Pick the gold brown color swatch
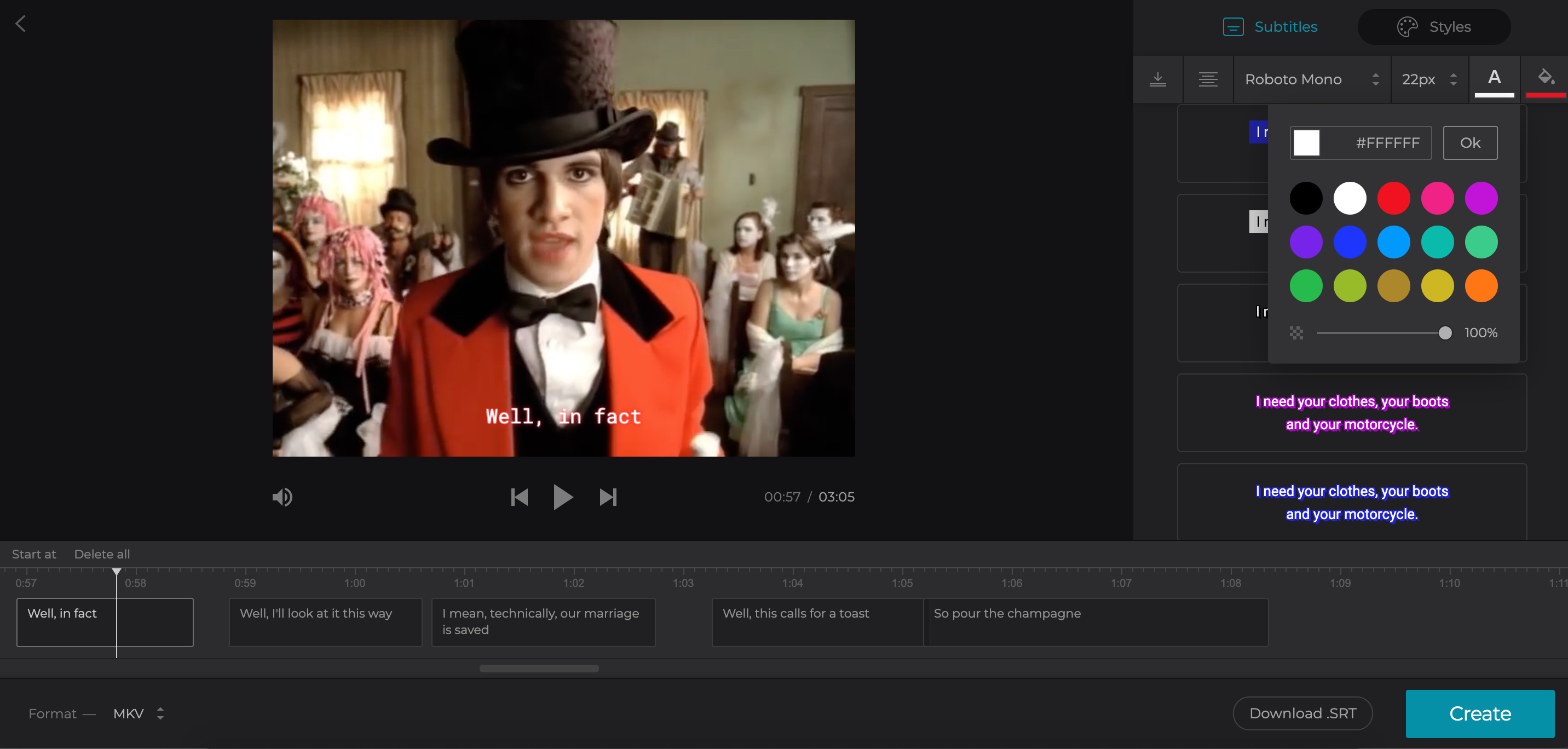1568x749 pixels. pyautogui.click(x=1394, y=286)
